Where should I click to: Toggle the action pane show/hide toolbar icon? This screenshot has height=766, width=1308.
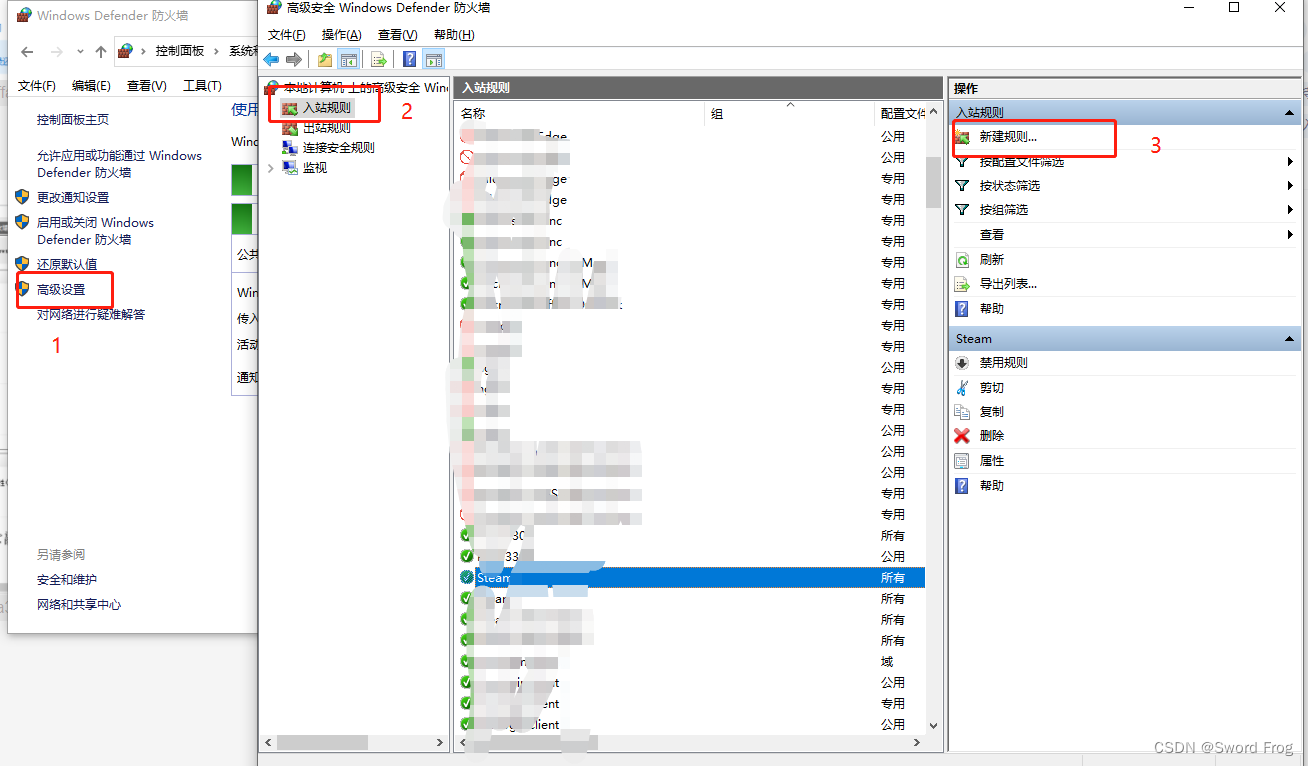pos(434,59)
